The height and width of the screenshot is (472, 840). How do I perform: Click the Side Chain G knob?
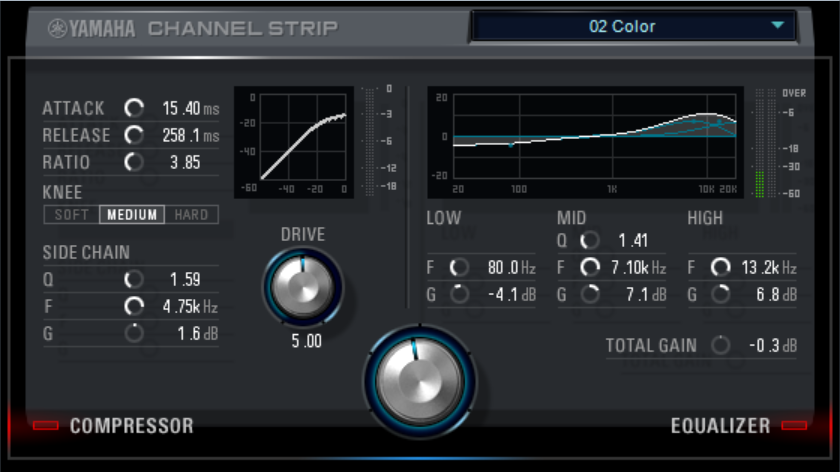(134, 333)
